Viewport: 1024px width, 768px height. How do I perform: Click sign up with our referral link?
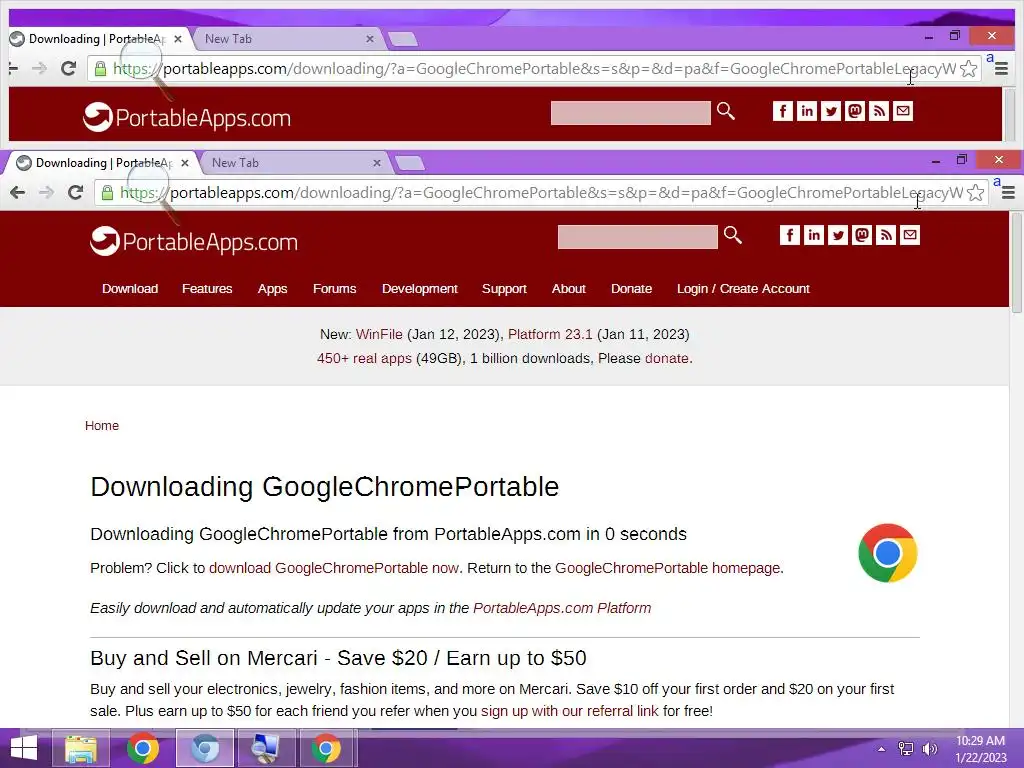pos(569,711)
